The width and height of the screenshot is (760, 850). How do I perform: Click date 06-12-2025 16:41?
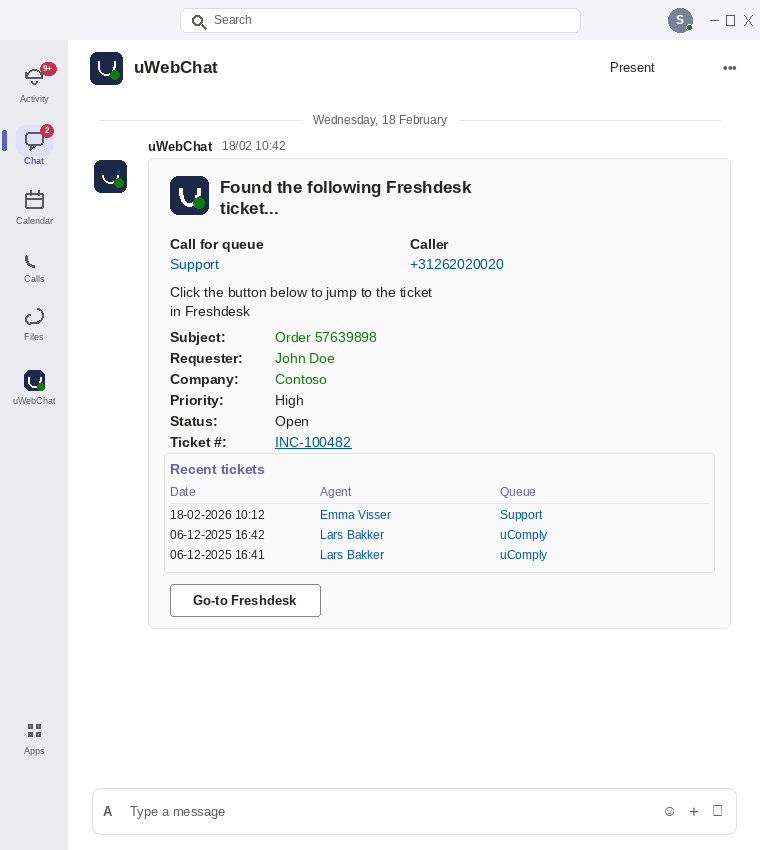pos(217,555)
